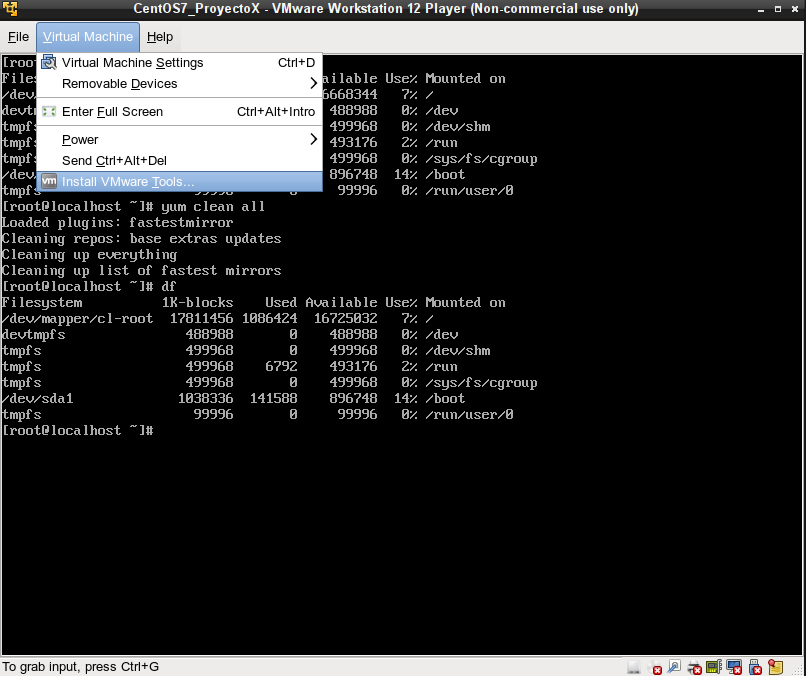The image size is (806, 676).
Task: Select Install VMware Tools menu entry
Action: pos(179,181)
